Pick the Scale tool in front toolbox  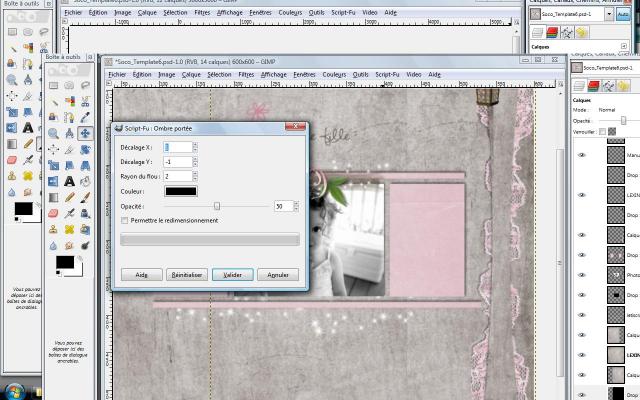click(53, 165)
